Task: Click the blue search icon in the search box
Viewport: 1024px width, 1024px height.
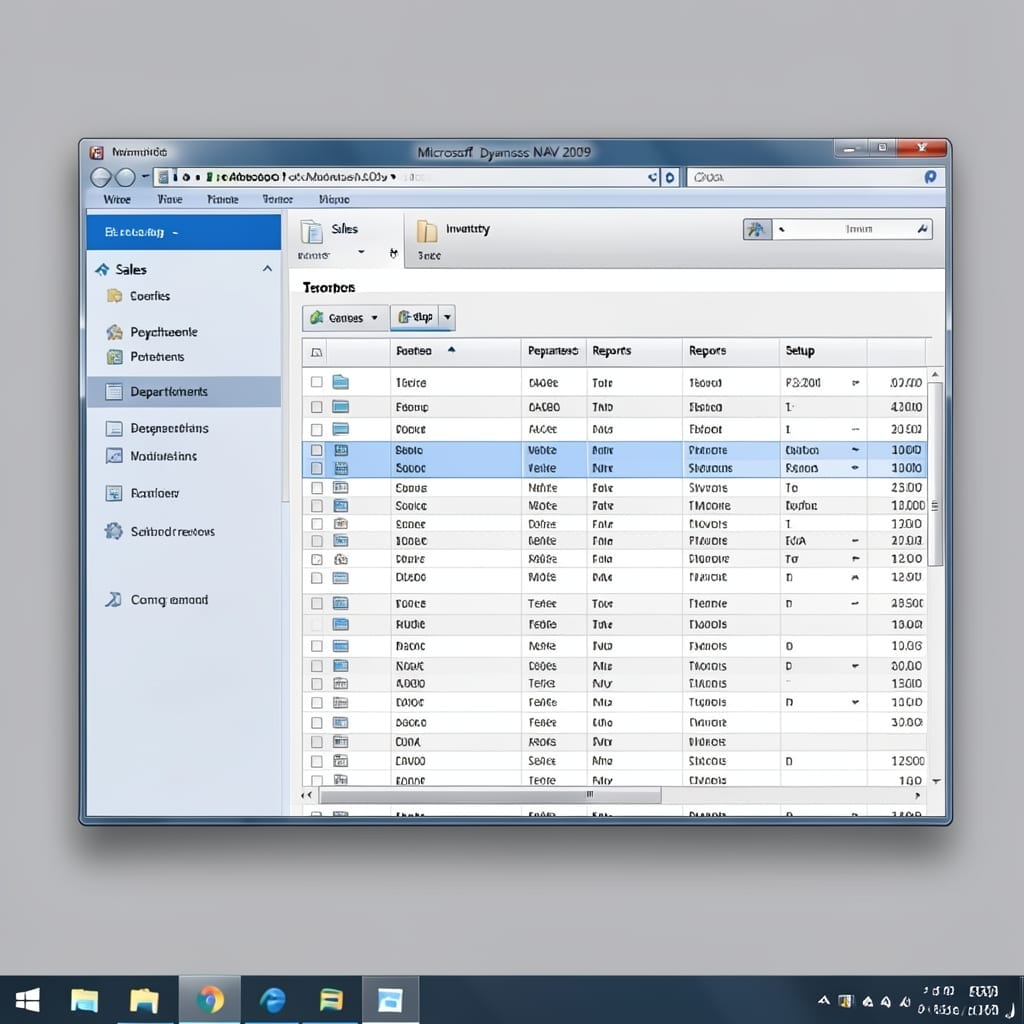Action: (x=930, y=176)
